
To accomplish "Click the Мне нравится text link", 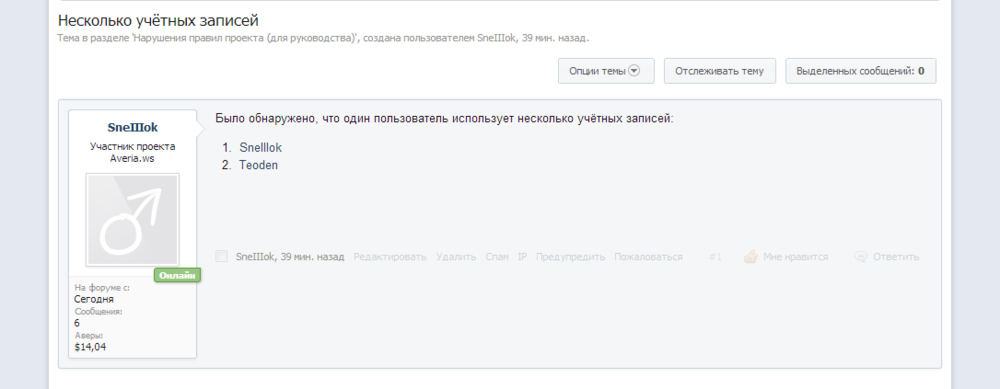I will (795, 257).
